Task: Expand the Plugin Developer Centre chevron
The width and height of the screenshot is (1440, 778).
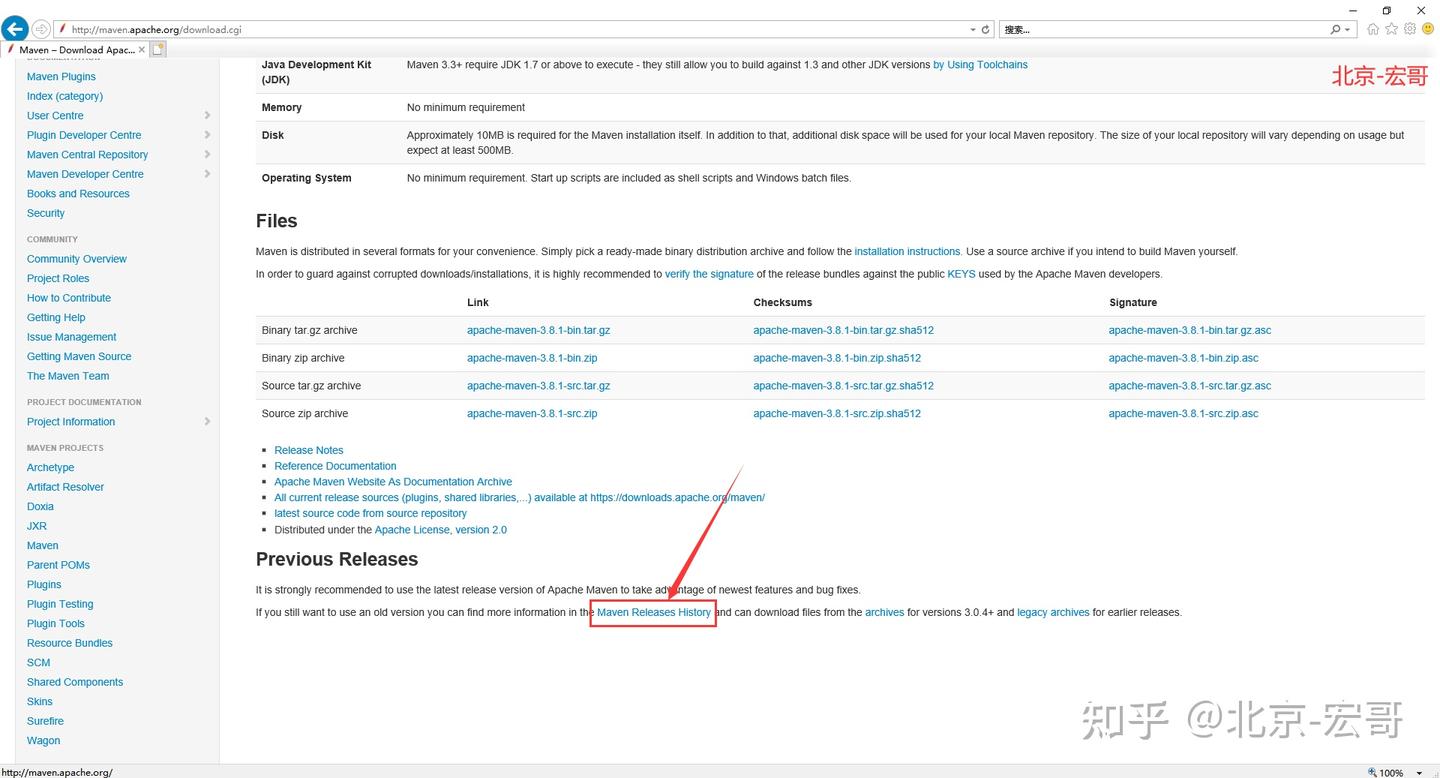Action: 207,135
